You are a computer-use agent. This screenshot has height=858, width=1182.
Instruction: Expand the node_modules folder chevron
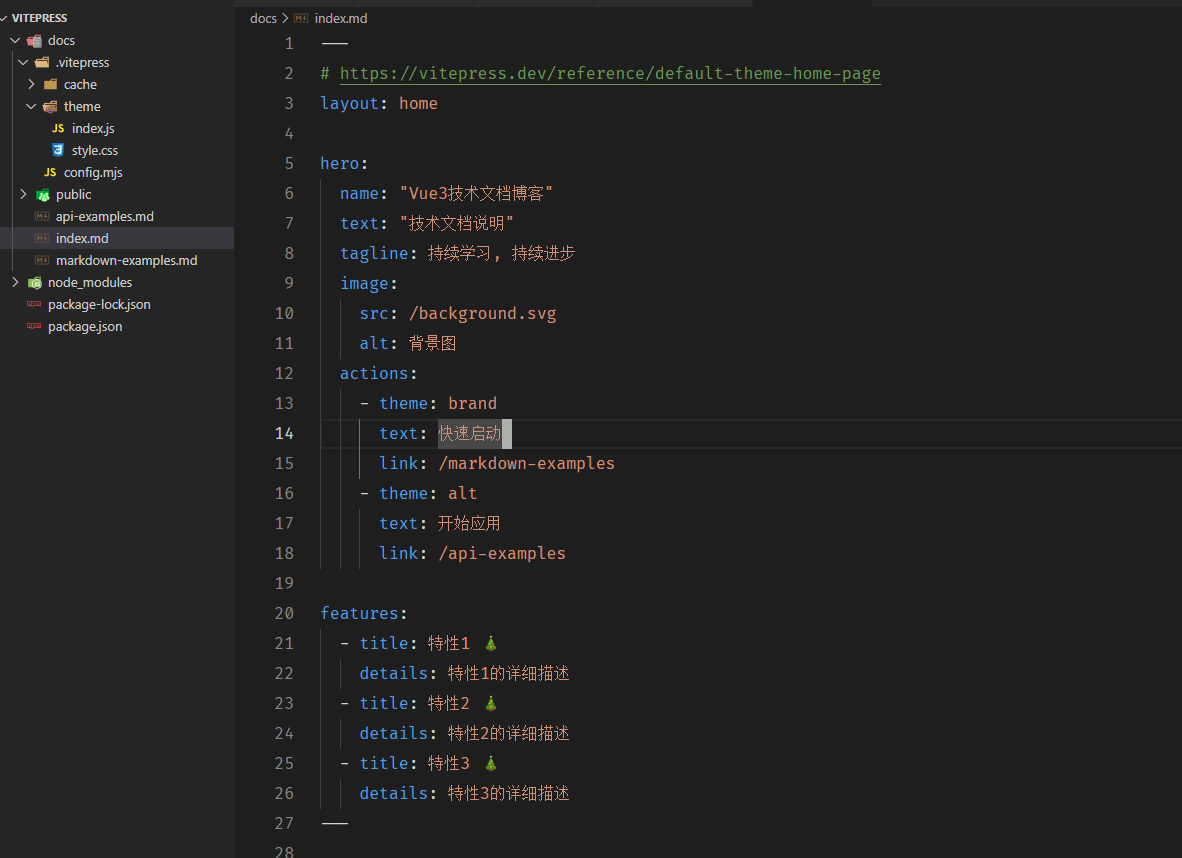15,282
